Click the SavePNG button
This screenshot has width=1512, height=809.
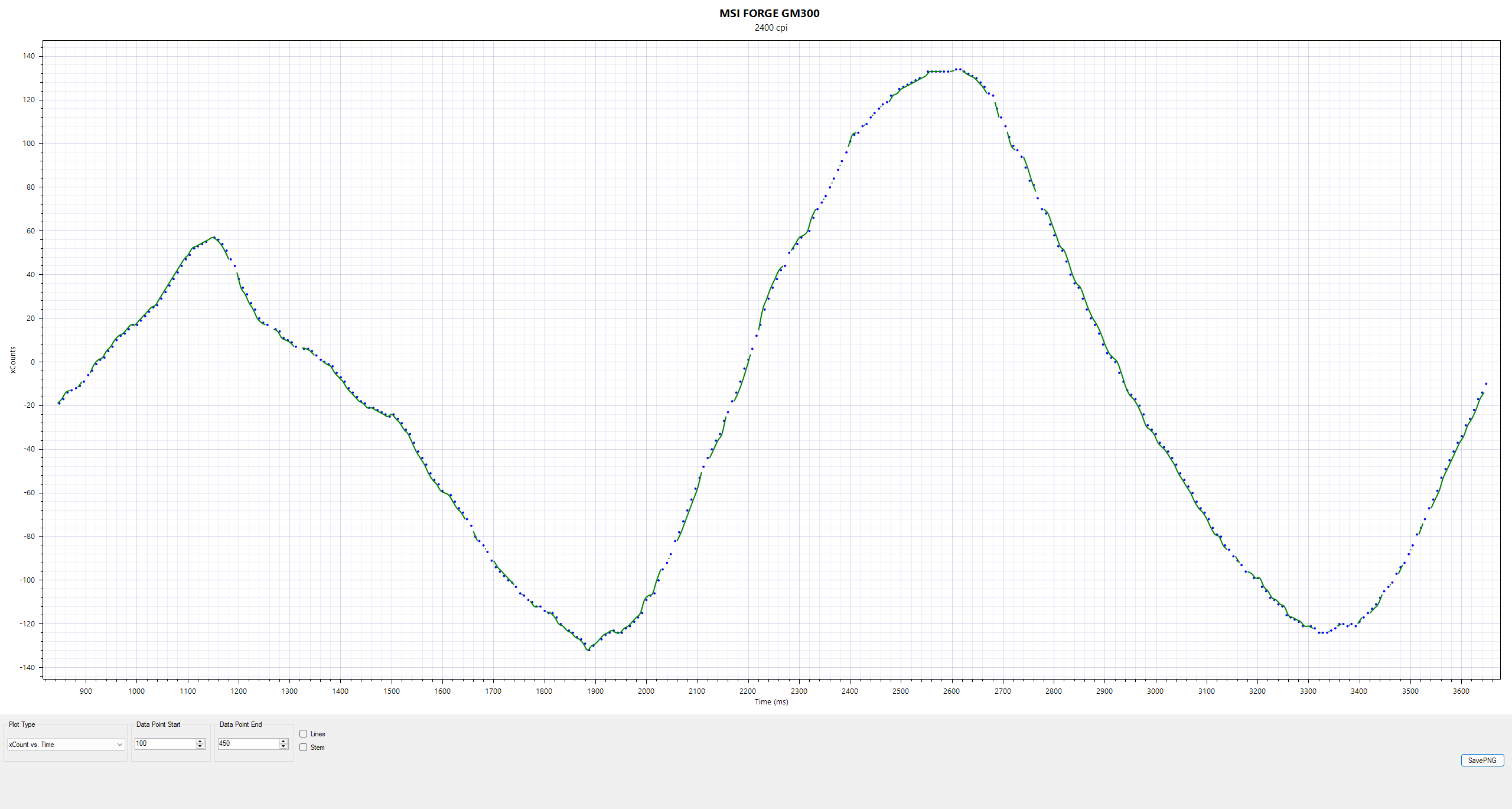click(x=1482, y=761)
